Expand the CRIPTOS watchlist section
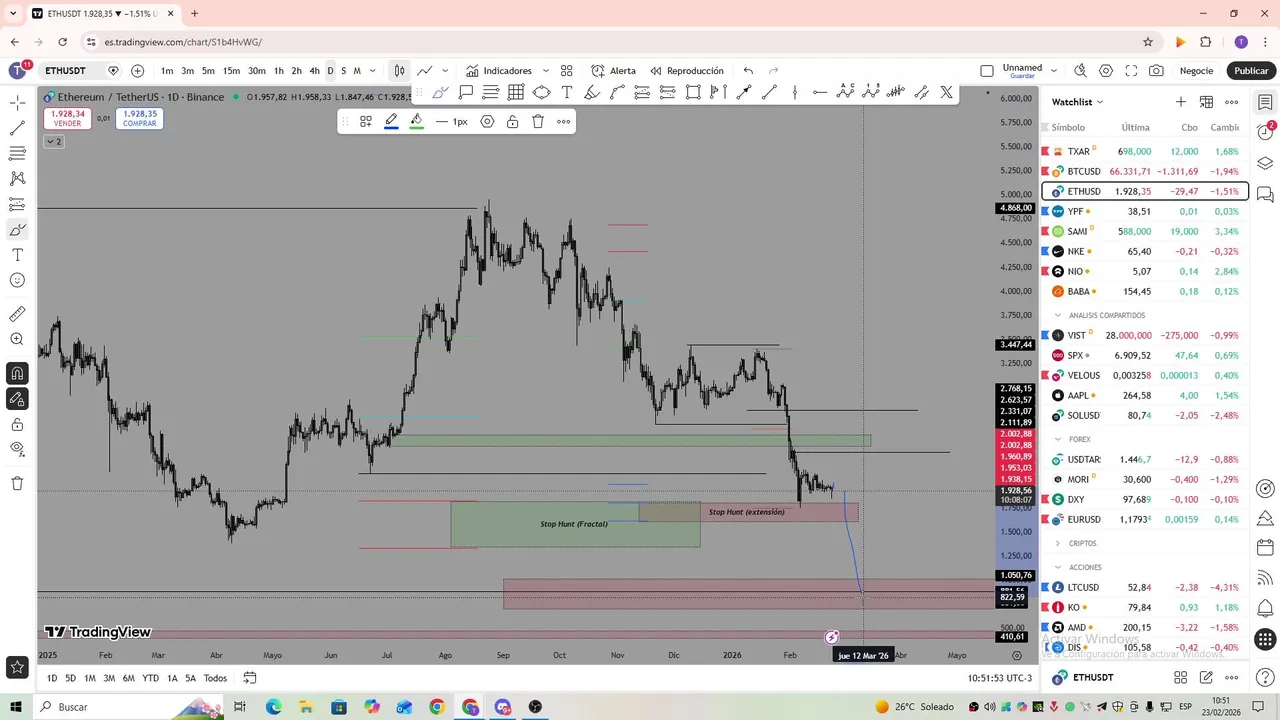The width and height of the screenshot is (1280, 720). click(1058, 543)
